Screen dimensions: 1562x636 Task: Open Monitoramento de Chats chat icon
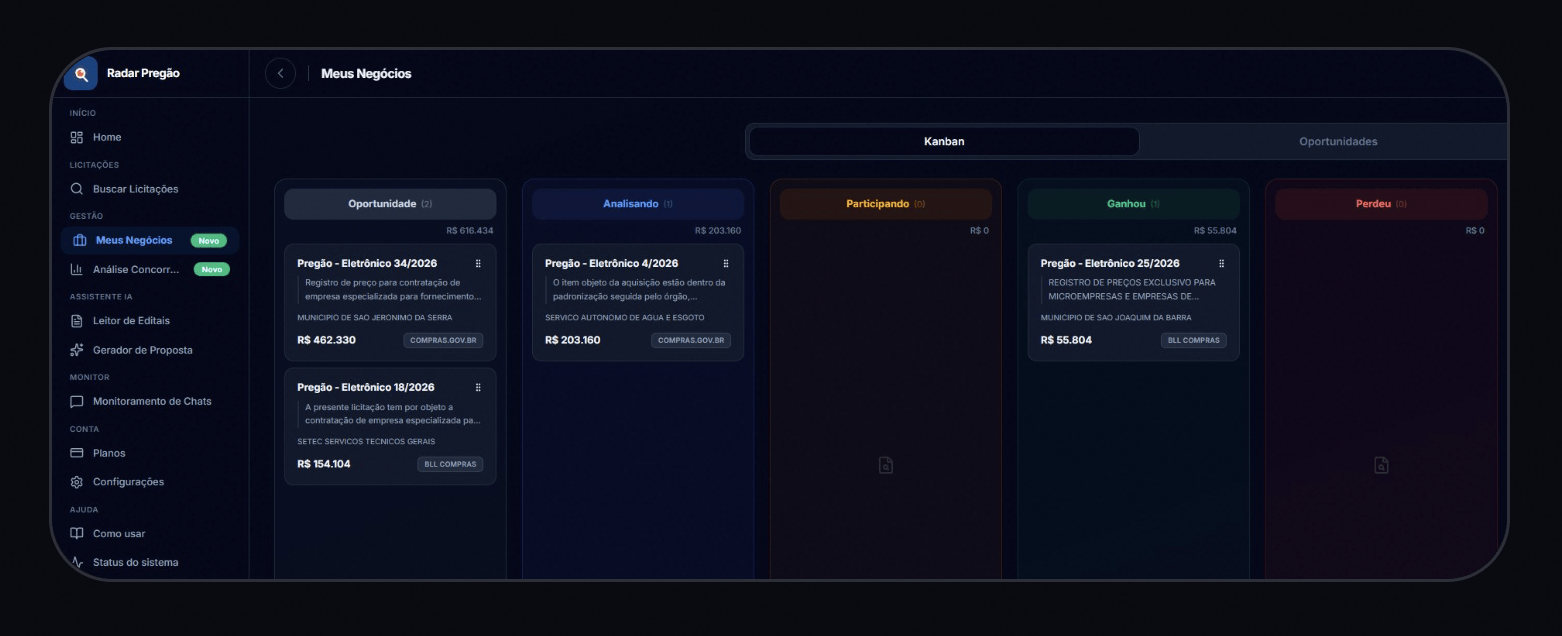point(77,402)
